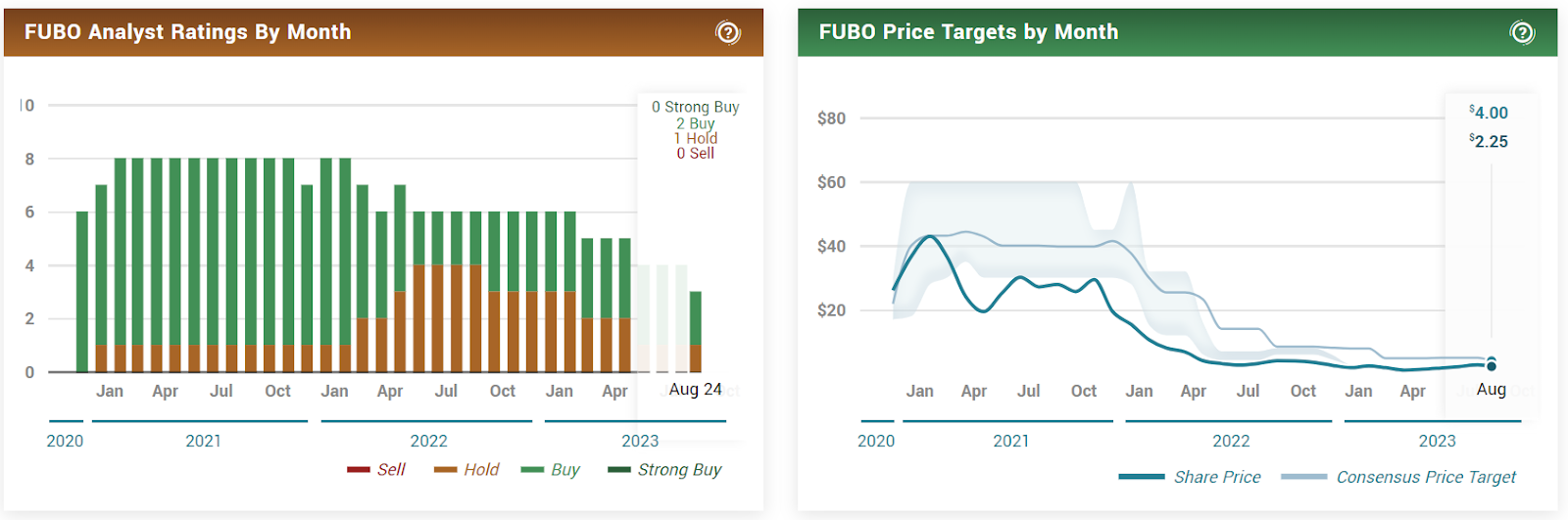Click '0 Sell' tooltip text

pos(696,153)
